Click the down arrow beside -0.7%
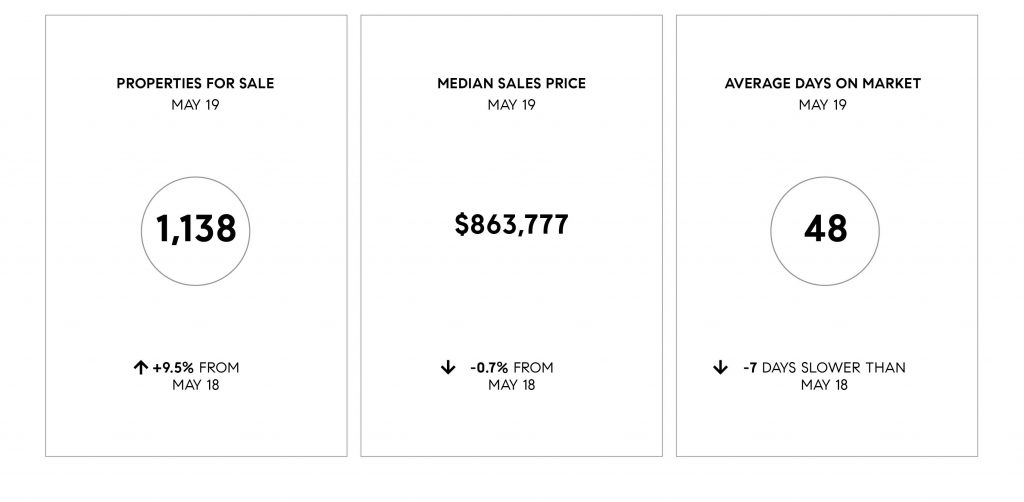The image size is (1024, 502). tap(447, 368)
